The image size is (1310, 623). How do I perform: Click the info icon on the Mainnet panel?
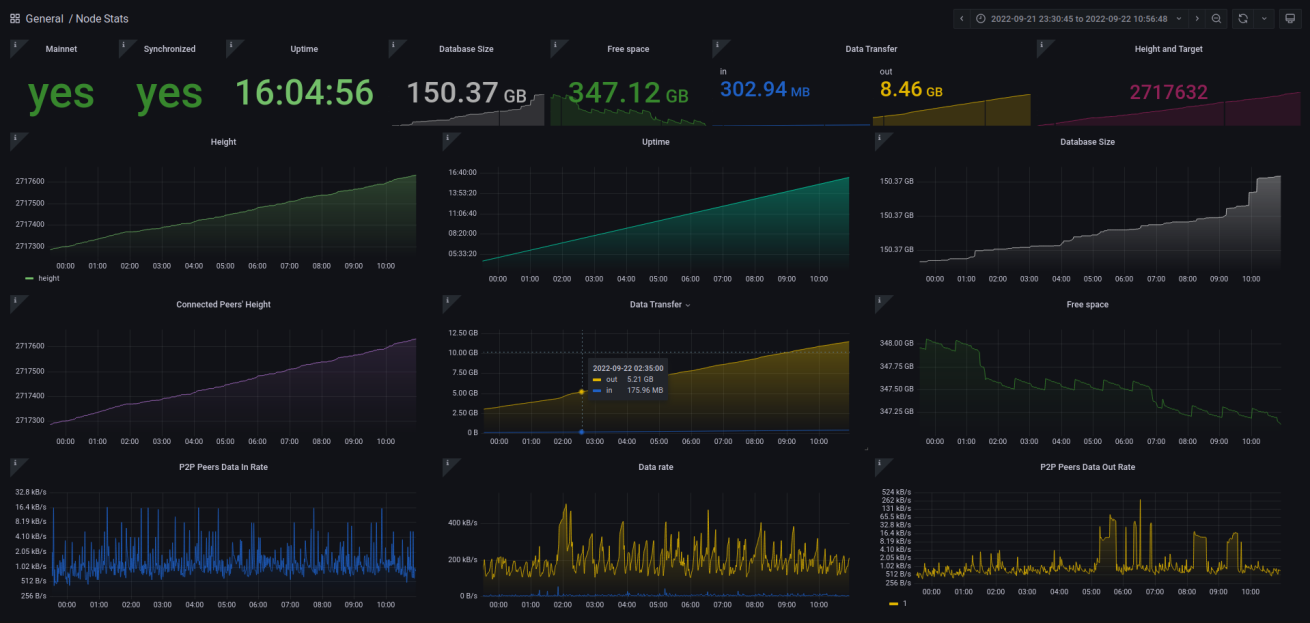15,45
